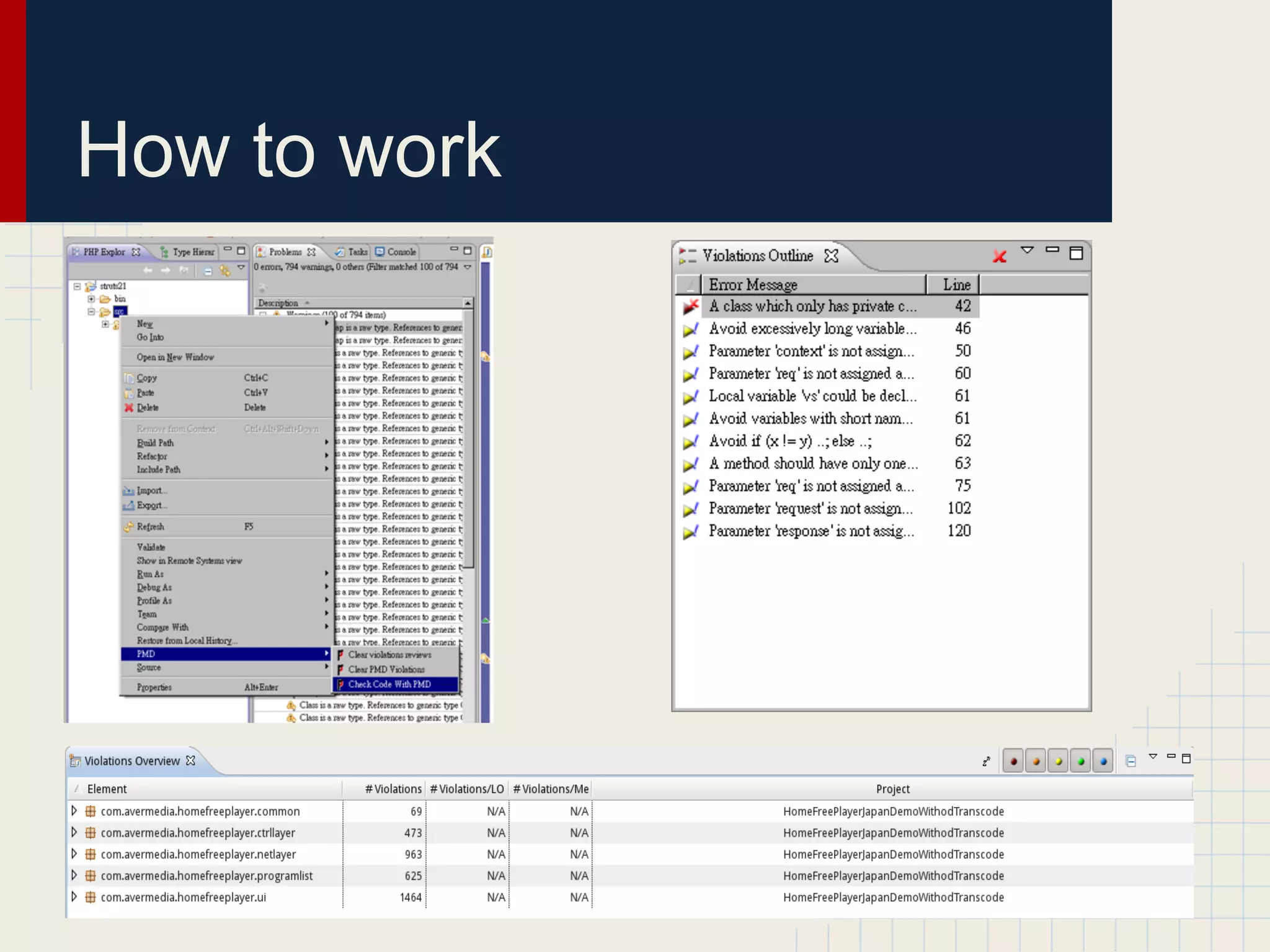Expand com.avermedia.homefreeplayer.common package row

click(74, 811)
